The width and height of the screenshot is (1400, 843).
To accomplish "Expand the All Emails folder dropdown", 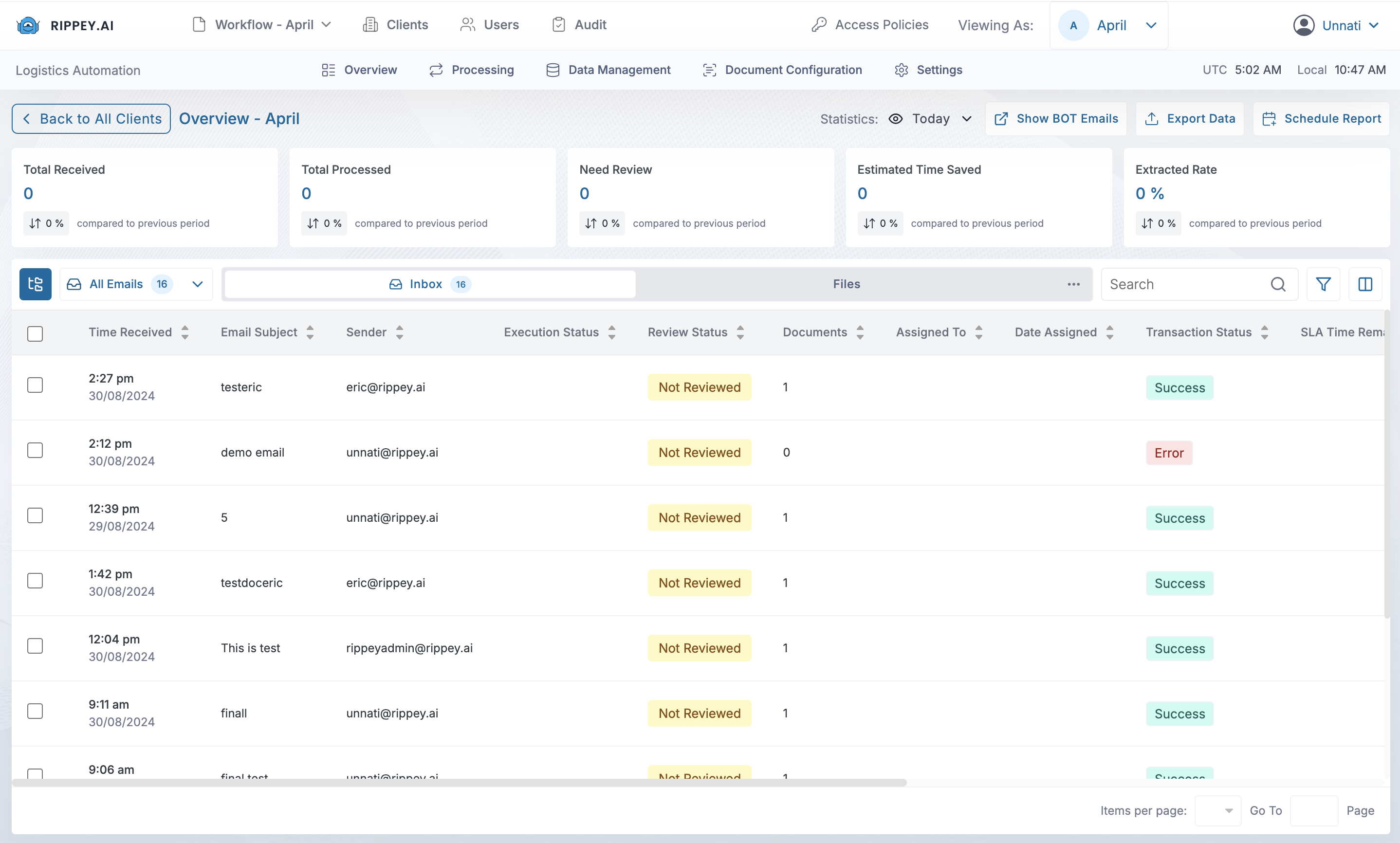I will tap(197, 284).
